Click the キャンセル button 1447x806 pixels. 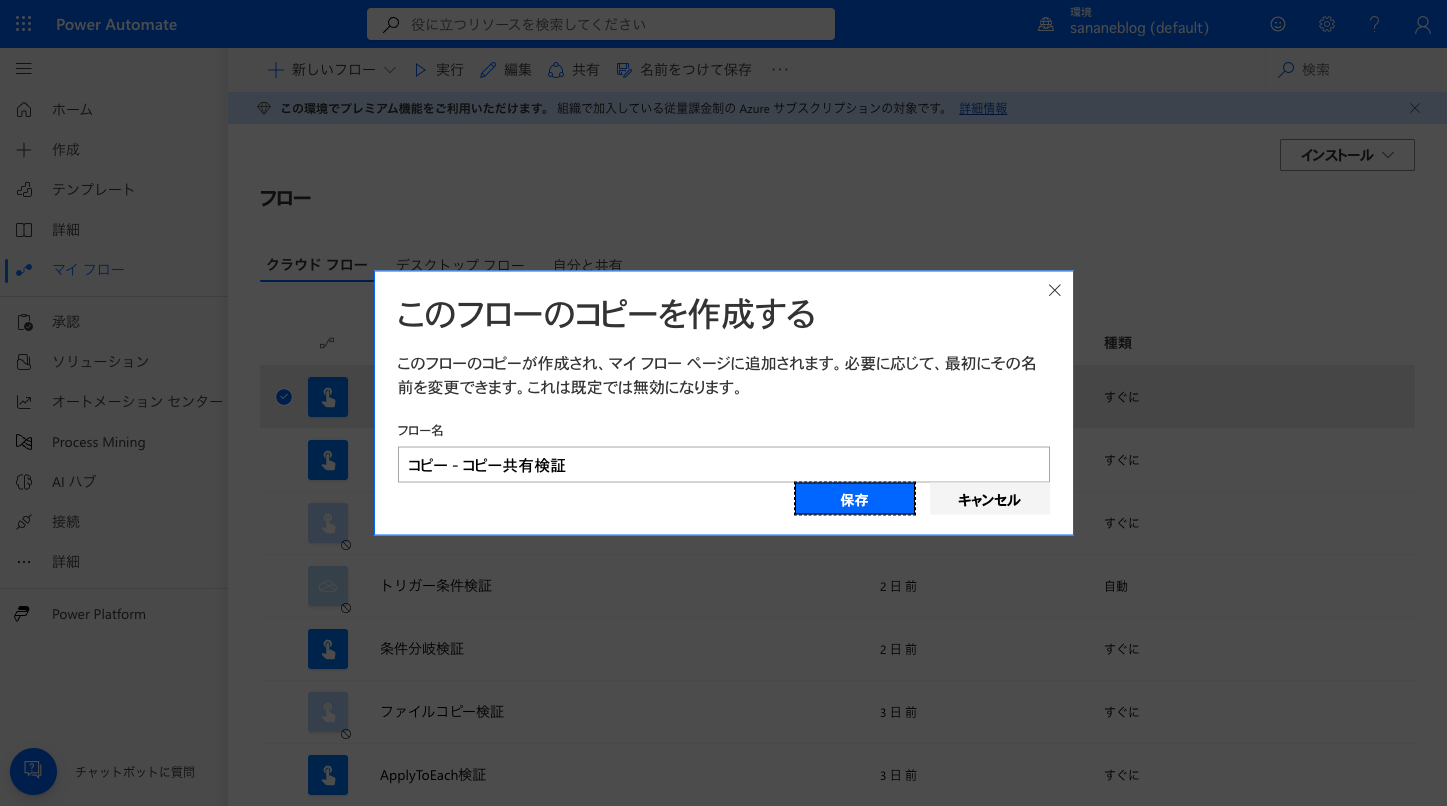[989, 499]
